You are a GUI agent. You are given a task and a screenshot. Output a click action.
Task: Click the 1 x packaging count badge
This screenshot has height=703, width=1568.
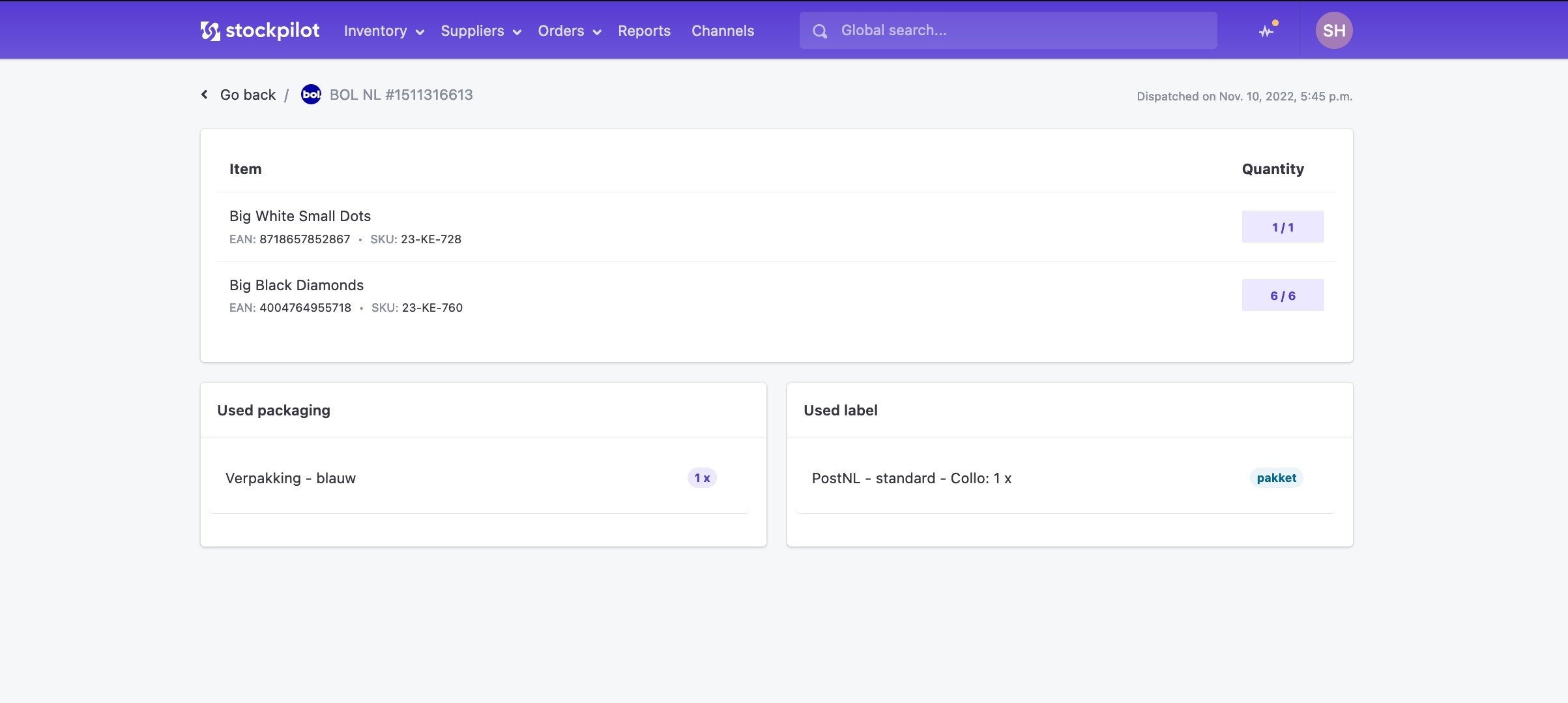(x=702, y=478)
